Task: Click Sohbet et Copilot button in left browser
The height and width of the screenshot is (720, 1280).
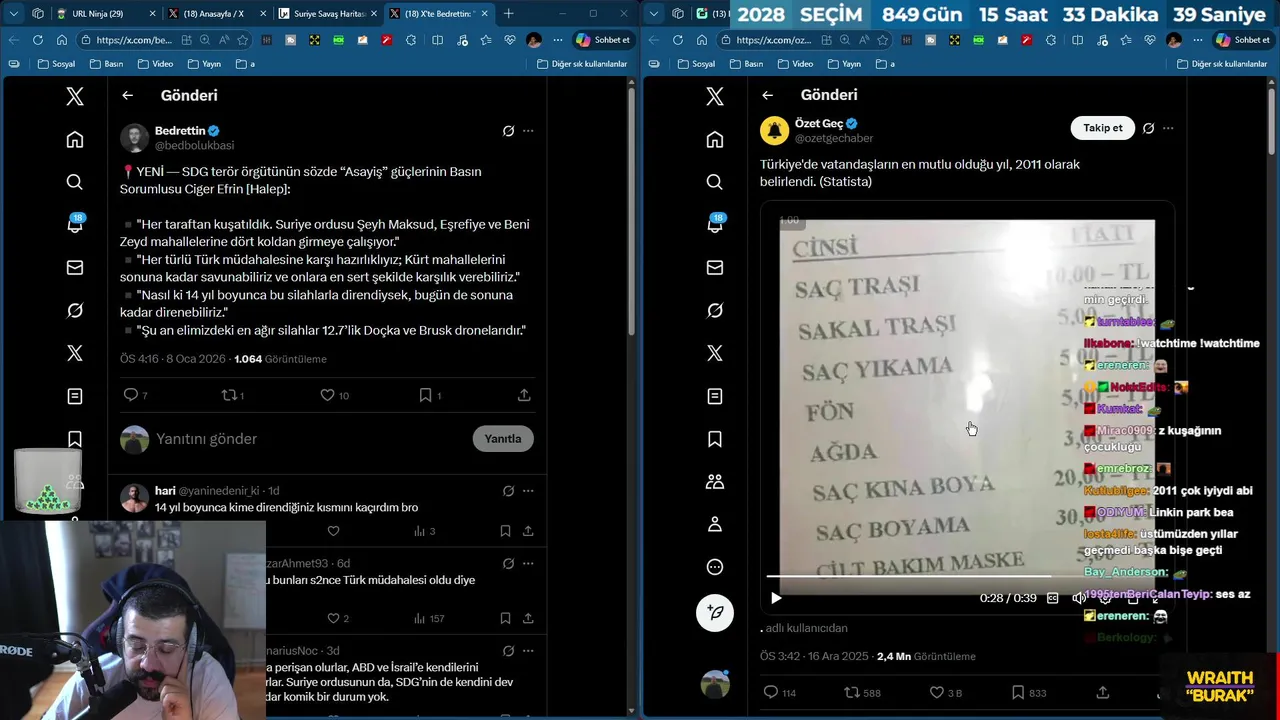Action: (604, 40)
